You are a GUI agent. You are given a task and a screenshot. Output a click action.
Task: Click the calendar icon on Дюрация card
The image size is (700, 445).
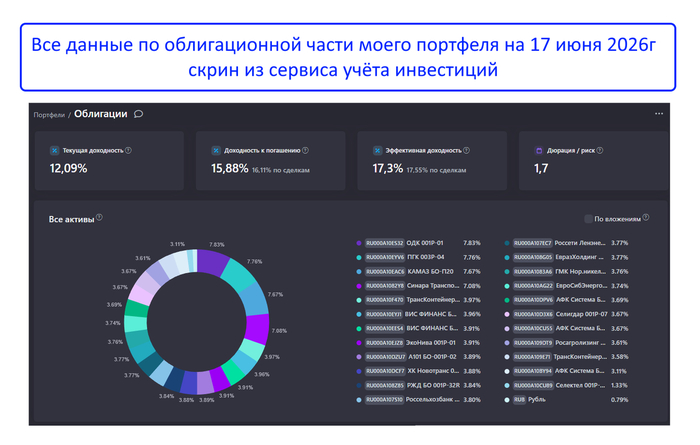click(539, 151)
